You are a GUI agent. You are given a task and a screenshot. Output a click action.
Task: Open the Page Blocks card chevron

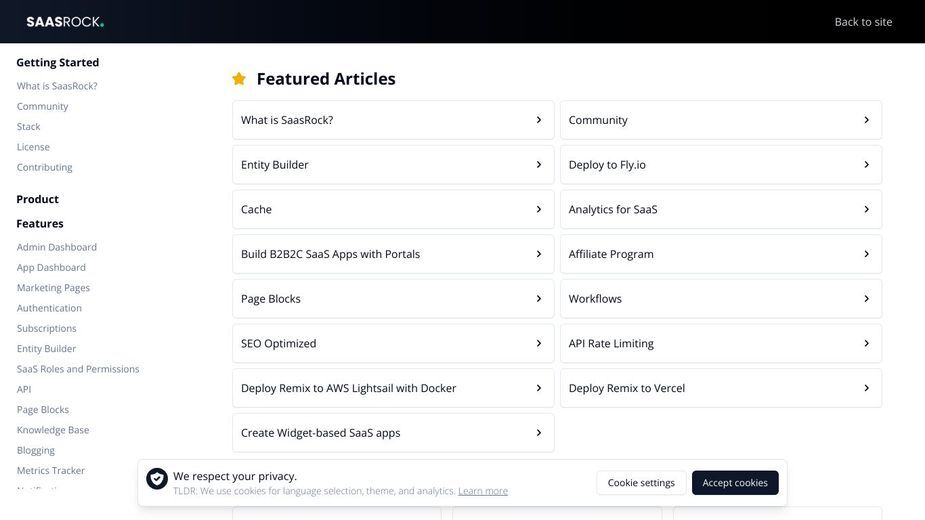coord(539,299)
